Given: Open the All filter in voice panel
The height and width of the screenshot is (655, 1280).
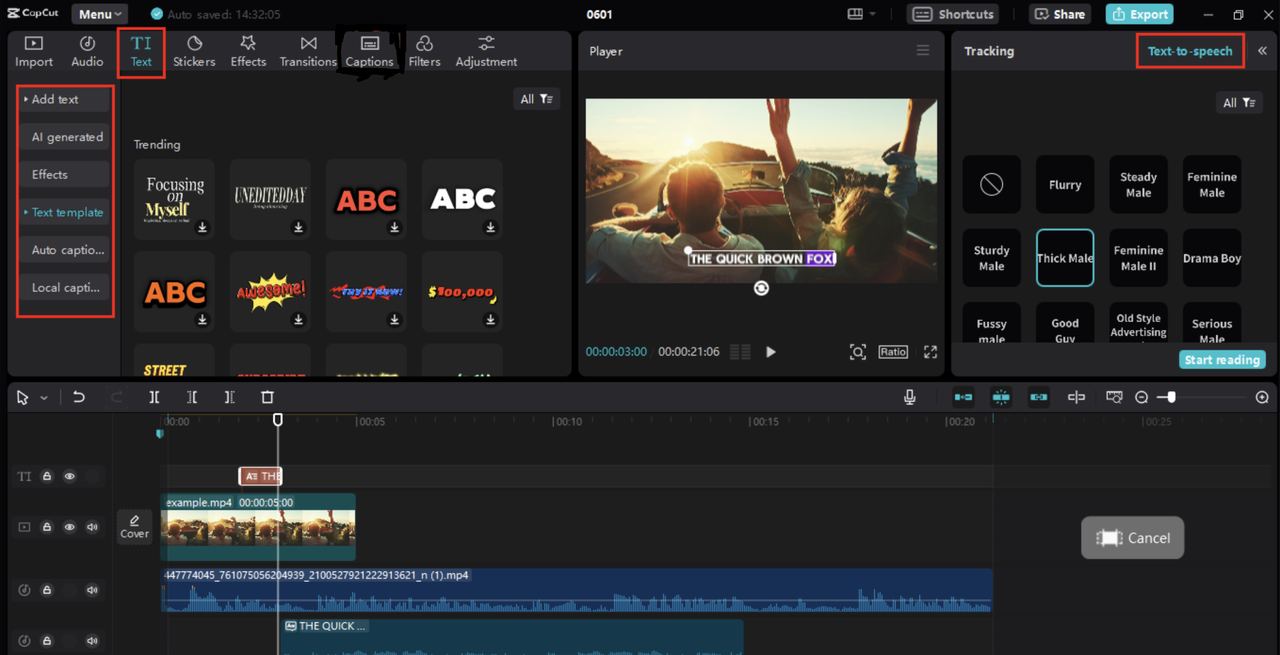Looking at the screenshot, I should [1239, 102].
